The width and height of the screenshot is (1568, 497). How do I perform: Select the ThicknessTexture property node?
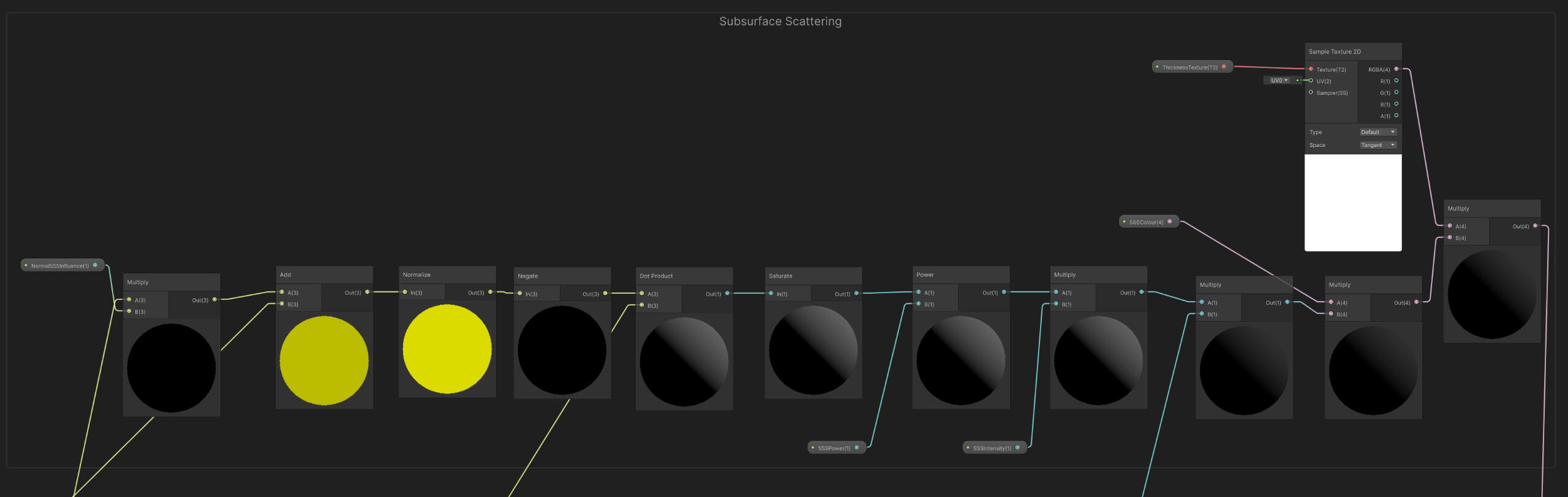(x=1189, y=67)
